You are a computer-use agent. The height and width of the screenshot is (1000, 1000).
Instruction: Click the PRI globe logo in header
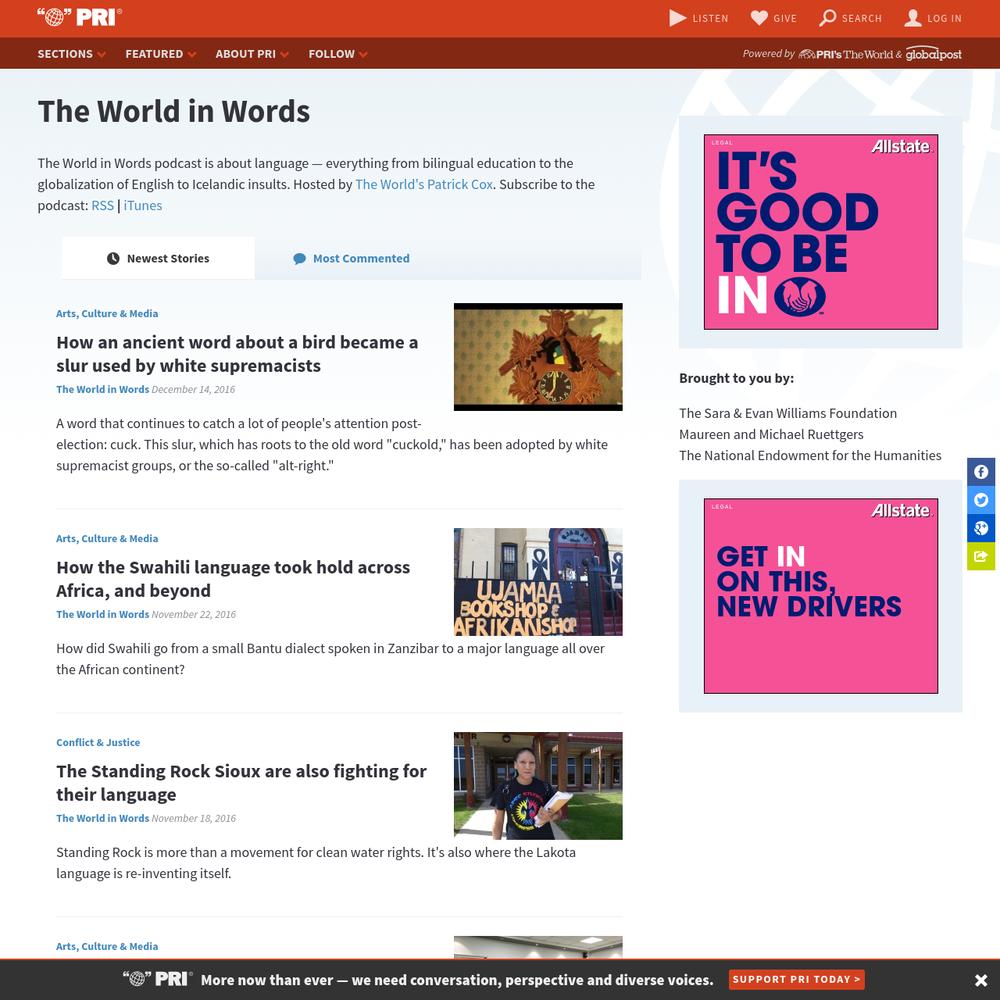80,17
